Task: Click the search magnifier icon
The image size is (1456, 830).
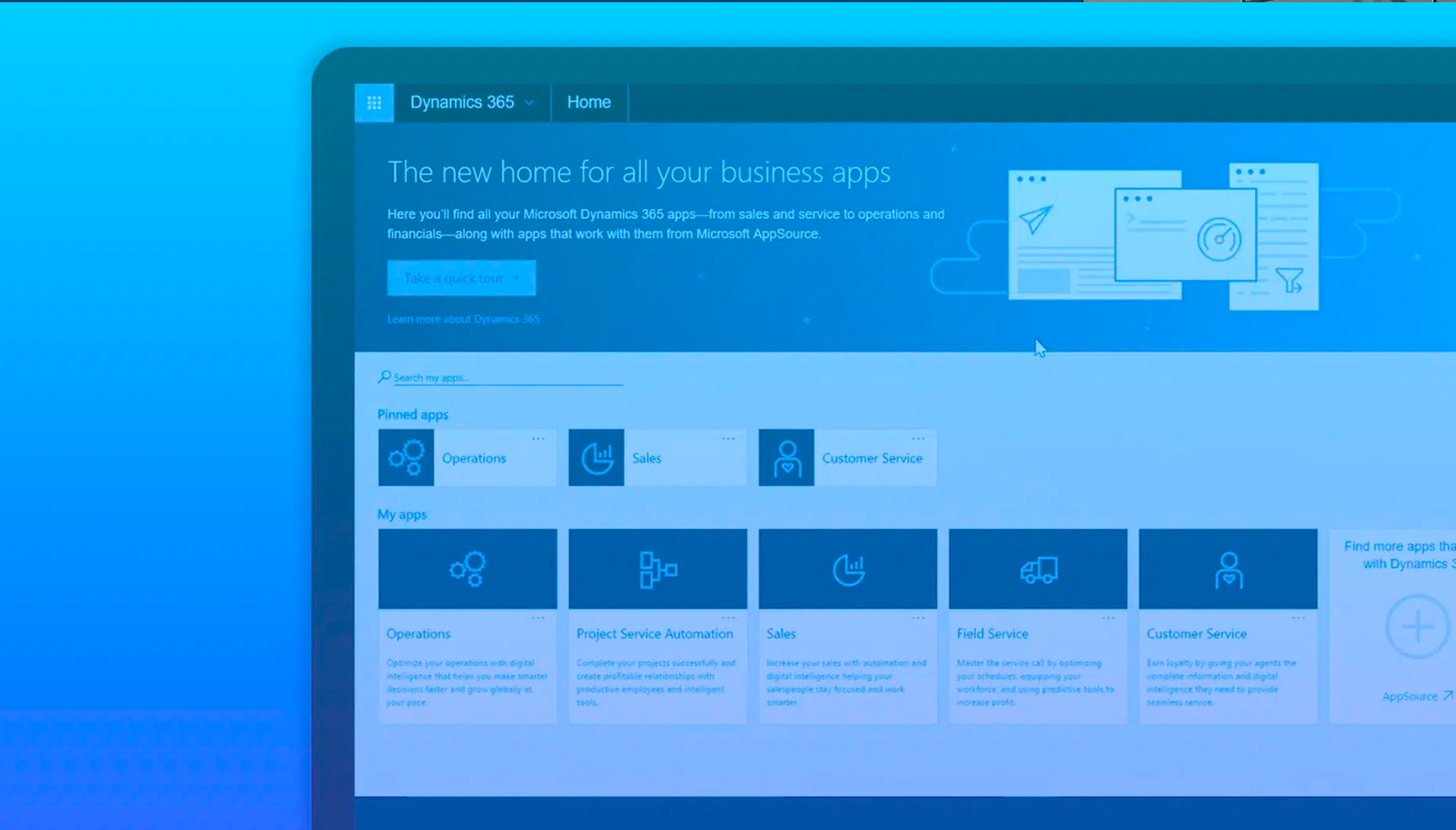Action: pos(384,377)
